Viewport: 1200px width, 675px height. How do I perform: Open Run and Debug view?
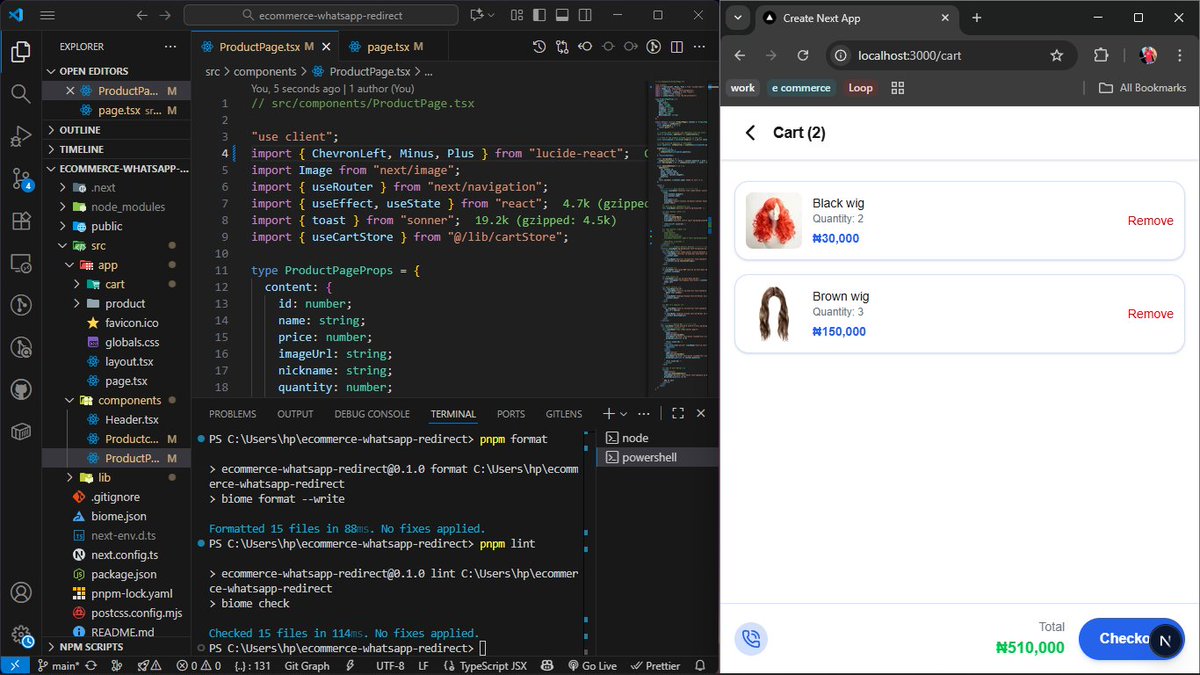[x=20, y=137]
